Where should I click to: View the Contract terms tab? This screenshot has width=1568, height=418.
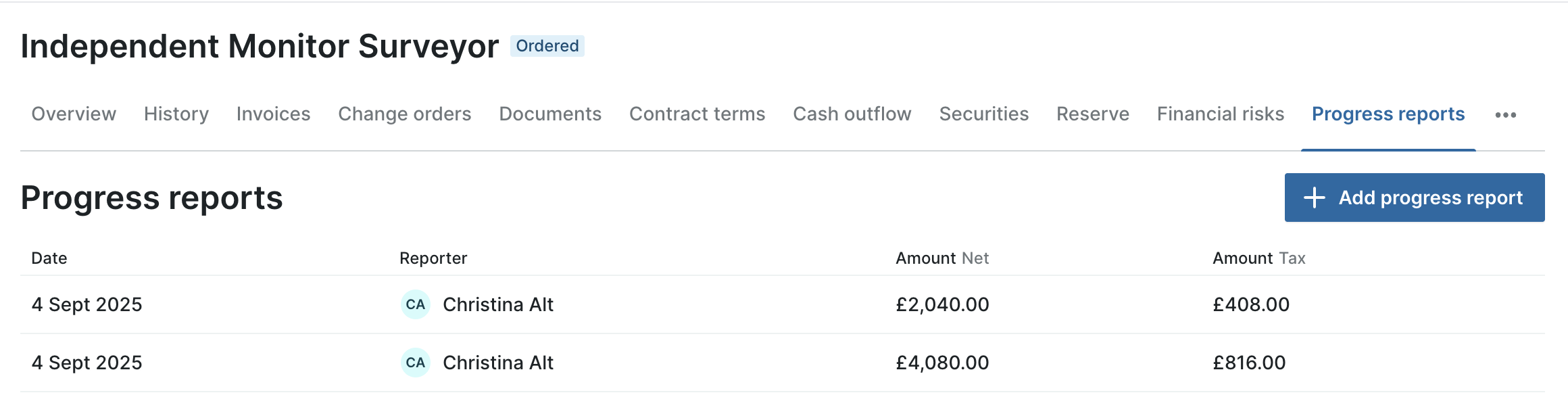(x=697, y=114)
